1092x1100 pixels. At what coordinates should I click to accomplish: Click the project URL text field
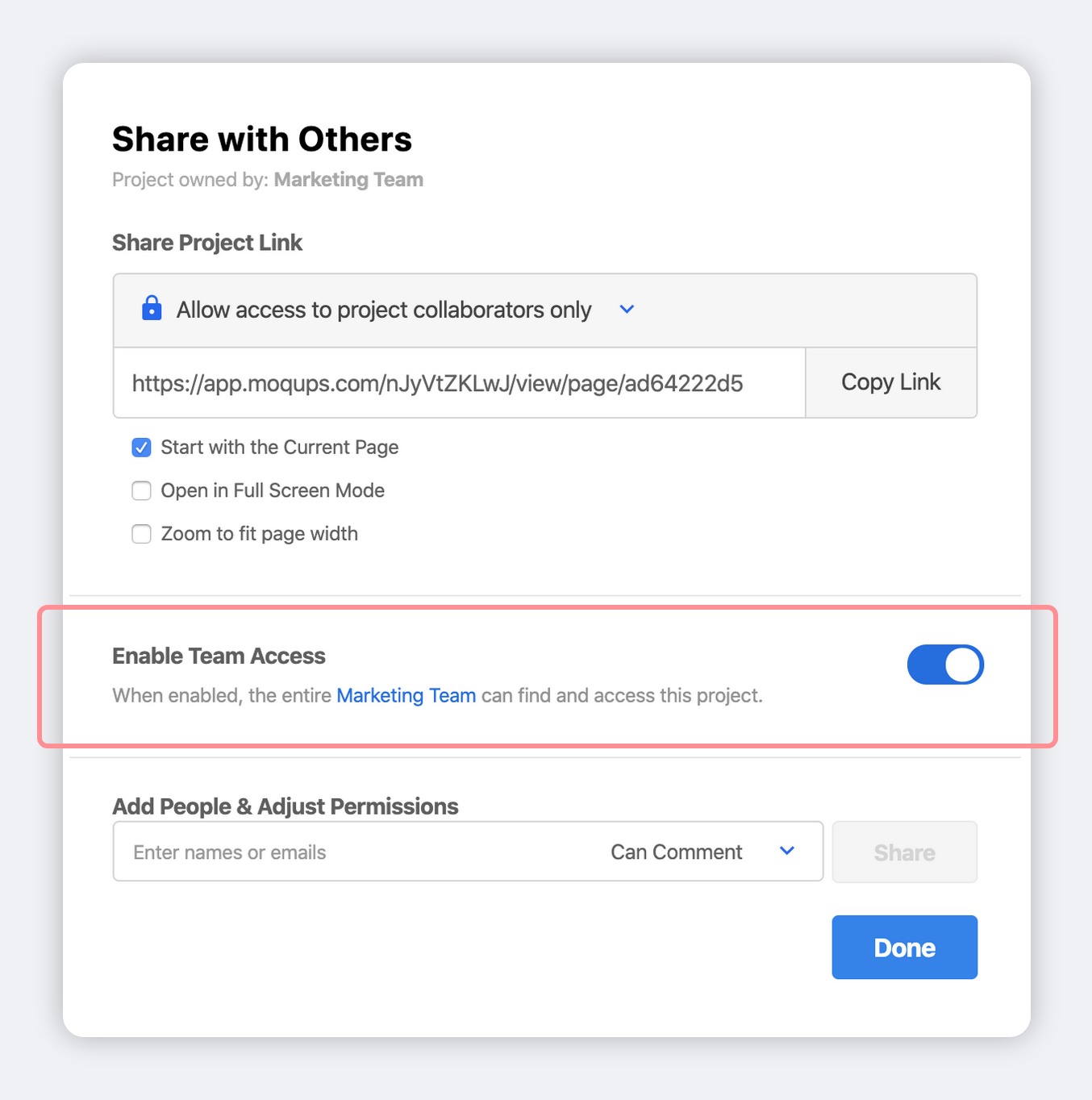coord(458,383)
